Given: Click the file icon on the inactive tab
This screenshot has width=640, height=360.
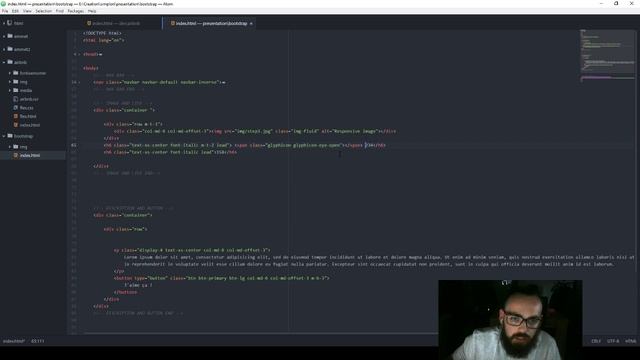Looking at the screenshot, I should pyautogui.click(x=89, y=23).
